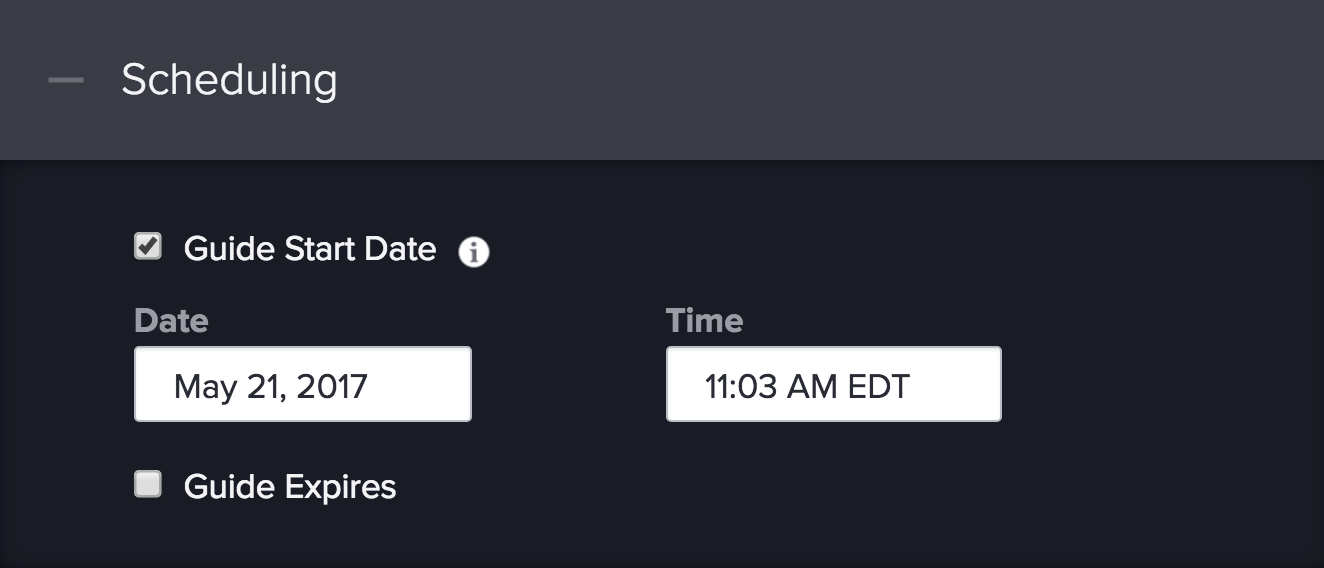
Task: Click the Guide Expires label text
Action: (x=290, y=487)
